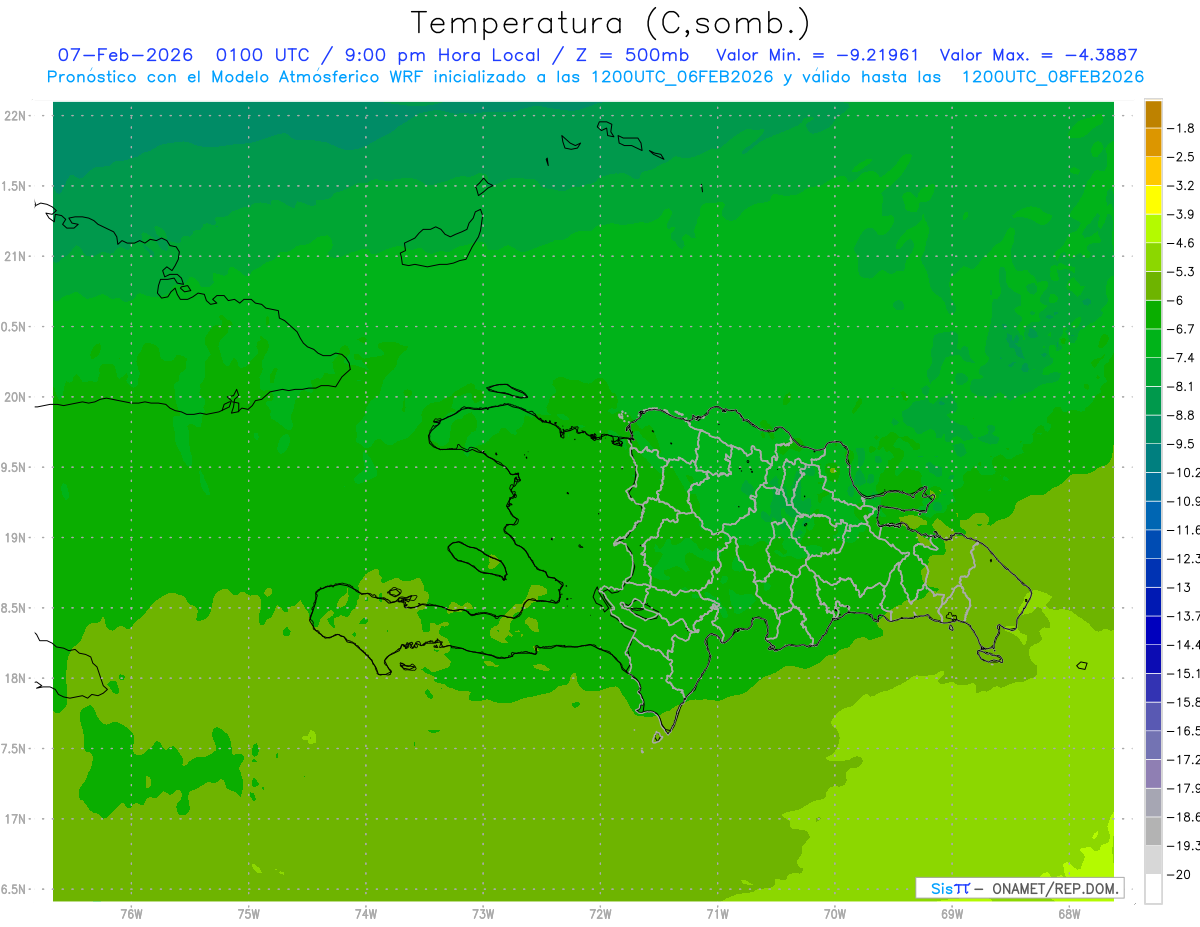The height and width of the screenshot is (927, 1200).
Task: Click the "-8.8" colorbar value
Action: [1181, 414]
